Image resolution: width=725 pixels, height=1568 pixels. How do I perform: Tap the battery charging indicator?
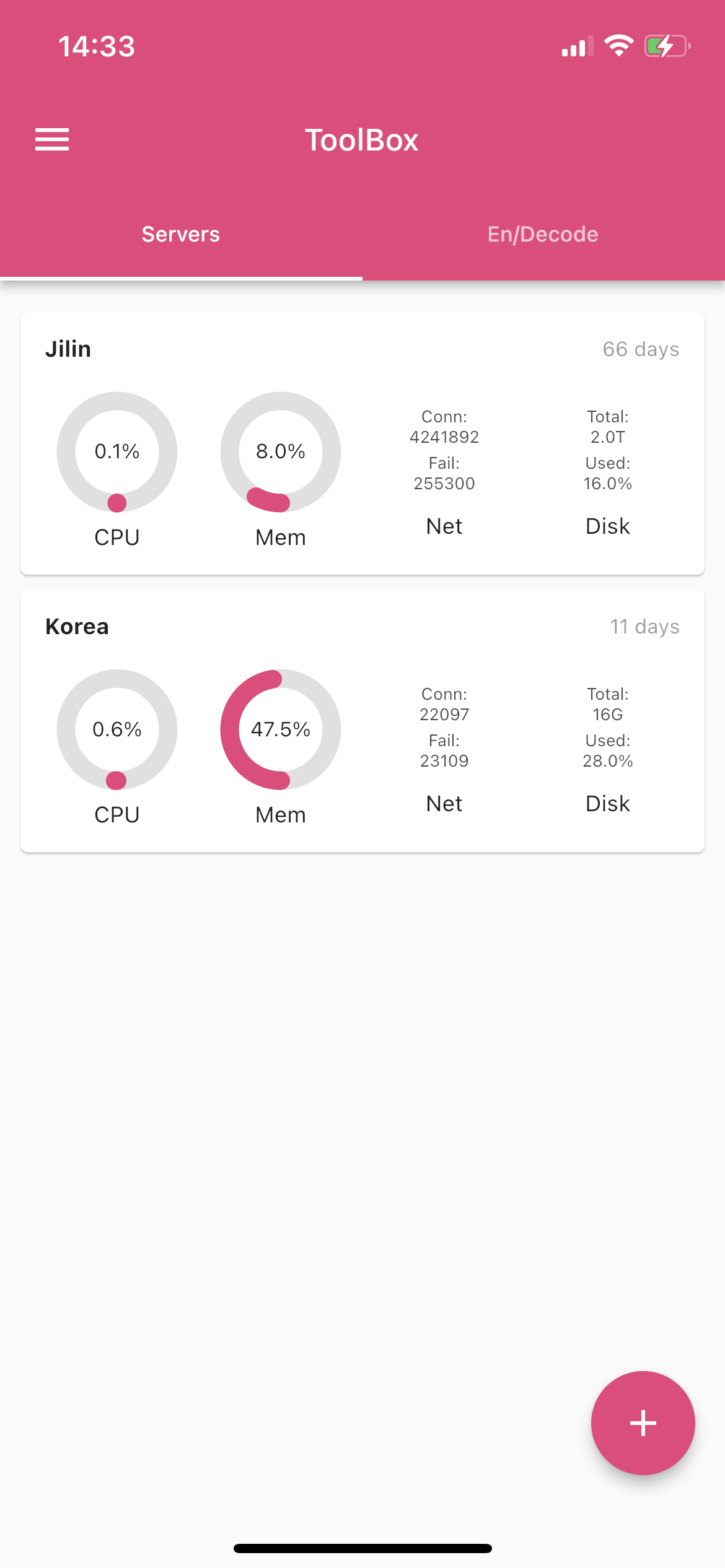(x=667, y=46)
